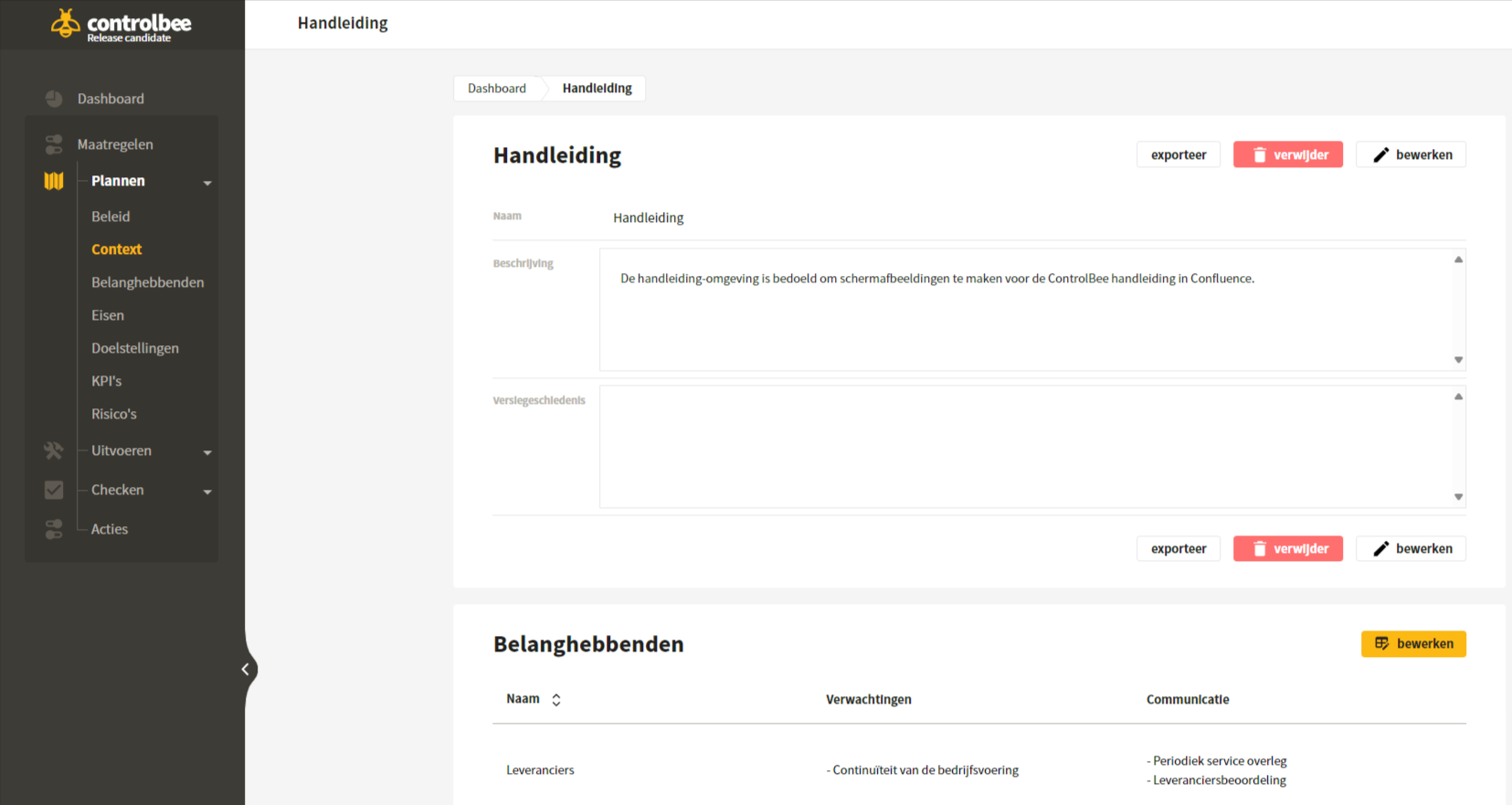Image resolution: width=1512 pixels, height=805 pixels.
Task: Click the top exporteer button
Action: pos(1179,154)
